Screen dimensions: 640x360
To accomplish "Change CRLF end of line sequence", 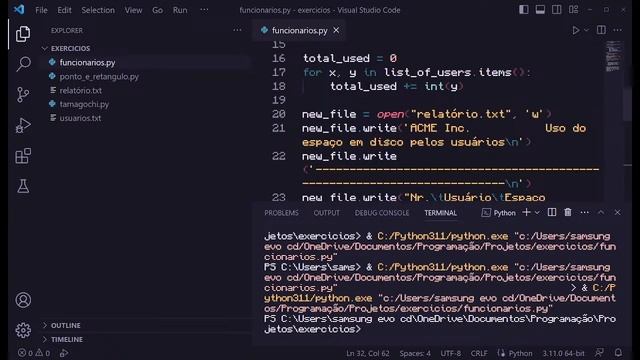I will click(x=479, y=353).
